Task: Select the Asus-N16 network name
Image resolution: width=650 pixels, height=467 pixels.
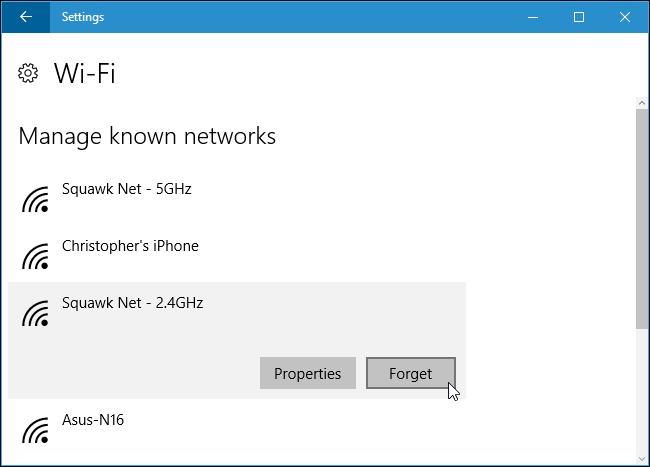Action: click(x=93, y=420)
